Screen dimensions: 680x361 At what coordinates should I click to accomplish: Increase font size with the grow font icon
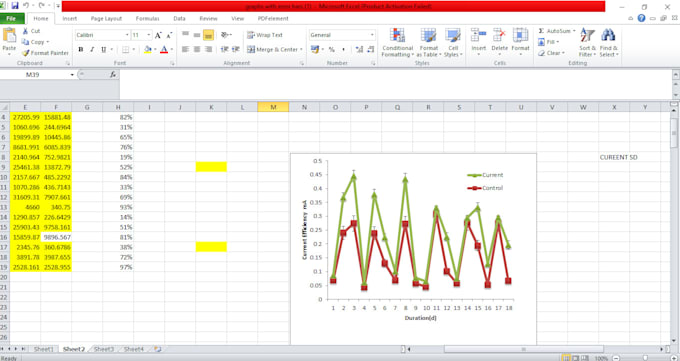(x=158, y=35)
